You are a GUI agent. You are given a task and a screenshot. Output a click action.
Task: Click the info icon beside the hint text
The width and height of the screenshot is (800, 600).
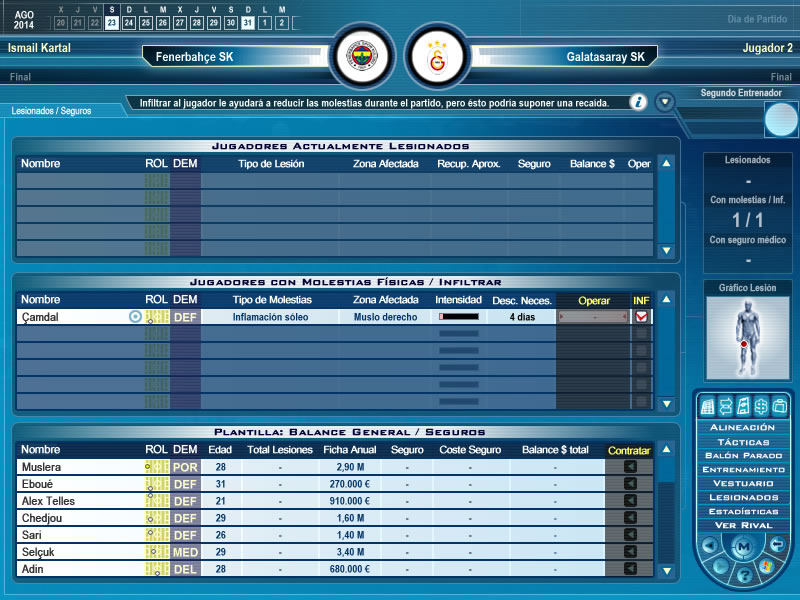[x=638, y=102]
